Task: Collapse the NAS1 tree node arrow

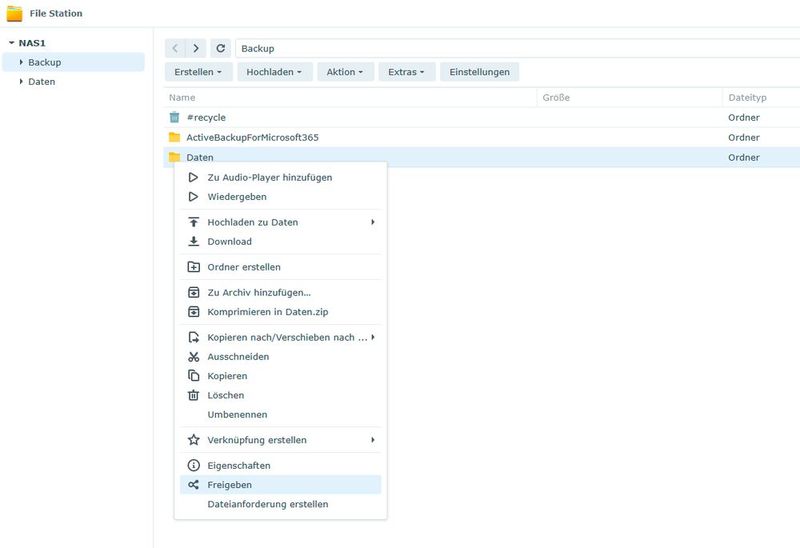Action: [x=11, y=43]
